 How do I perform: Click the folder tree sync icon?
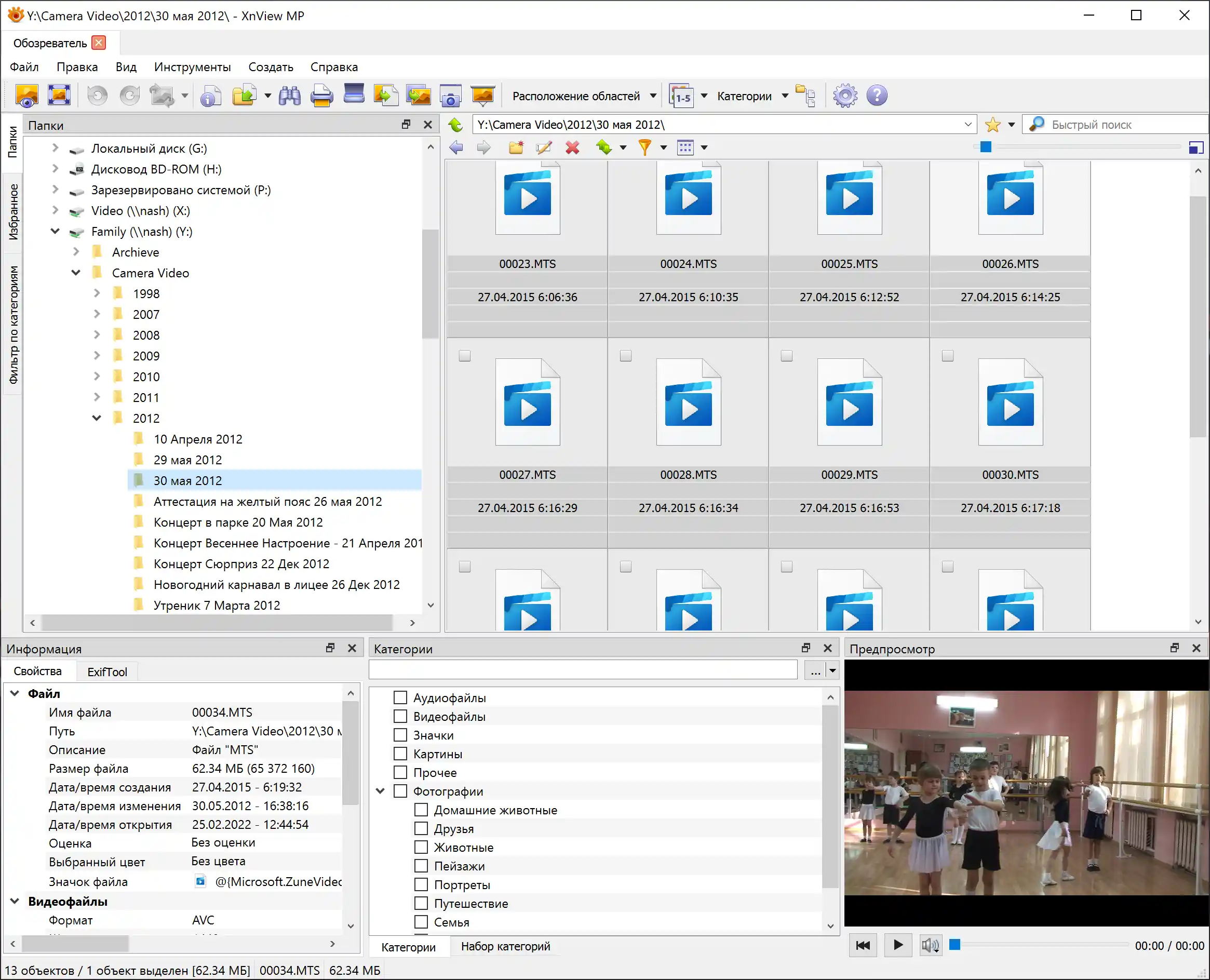coord(805,96)
